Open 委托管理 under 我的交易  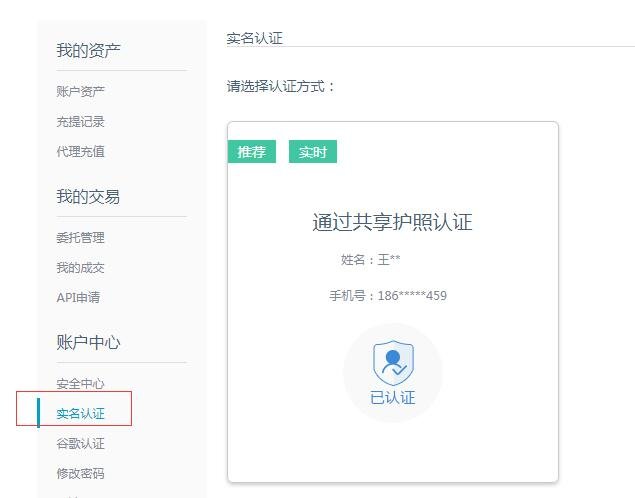[81, 238]
